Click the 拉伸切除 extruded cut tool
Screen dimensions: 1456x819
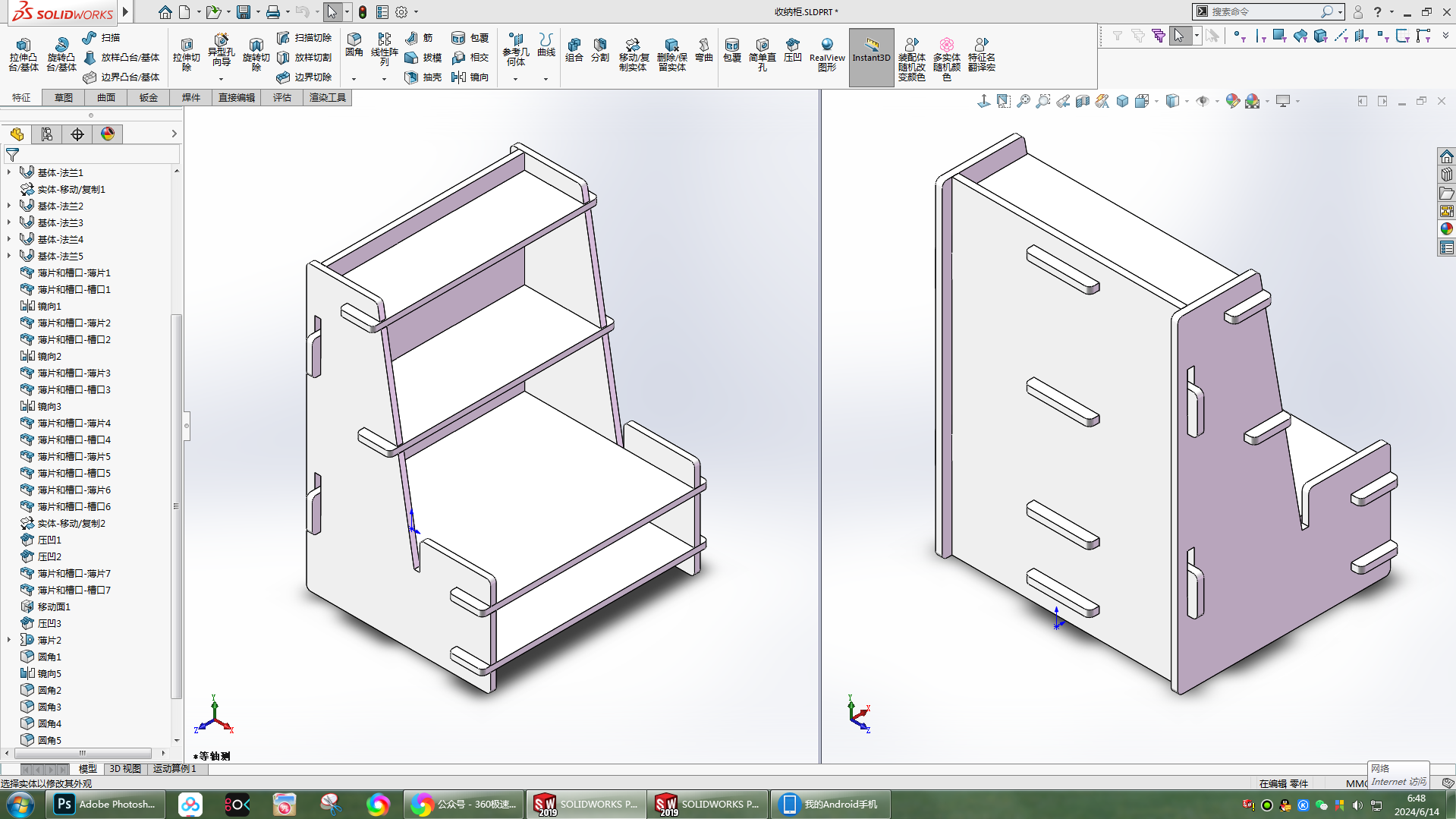click(x=187, y=54)
